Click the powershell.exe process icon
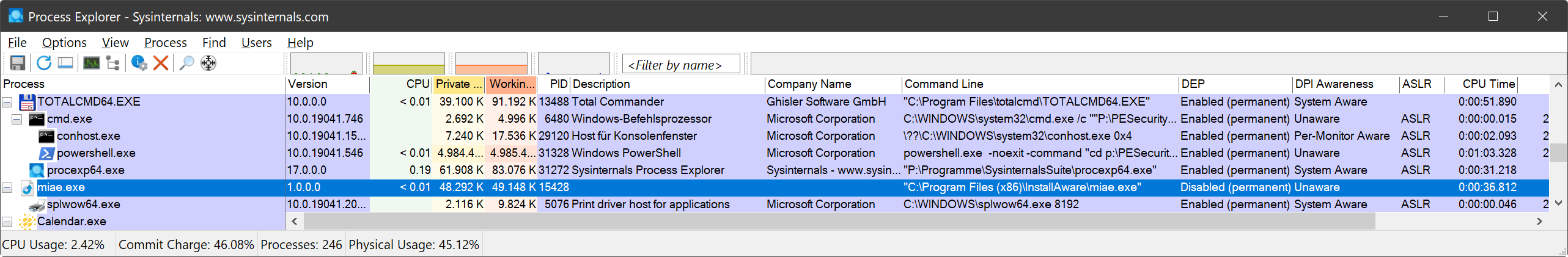1568x257 pixels. tap(46, 153)
